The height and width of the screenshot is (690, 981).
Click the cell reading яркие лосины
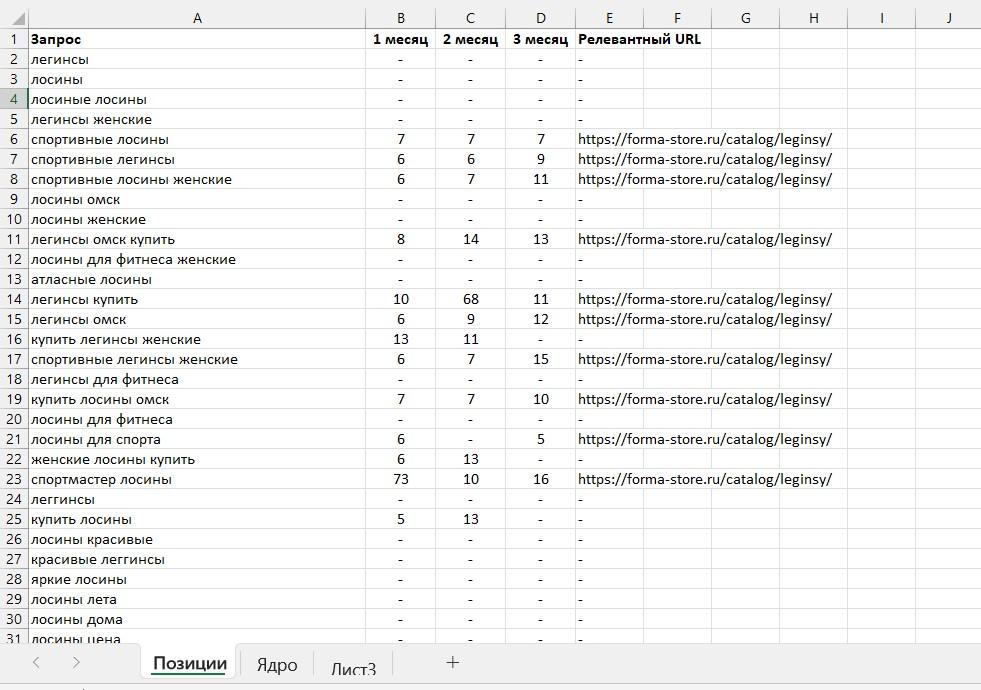coord(197,579)
